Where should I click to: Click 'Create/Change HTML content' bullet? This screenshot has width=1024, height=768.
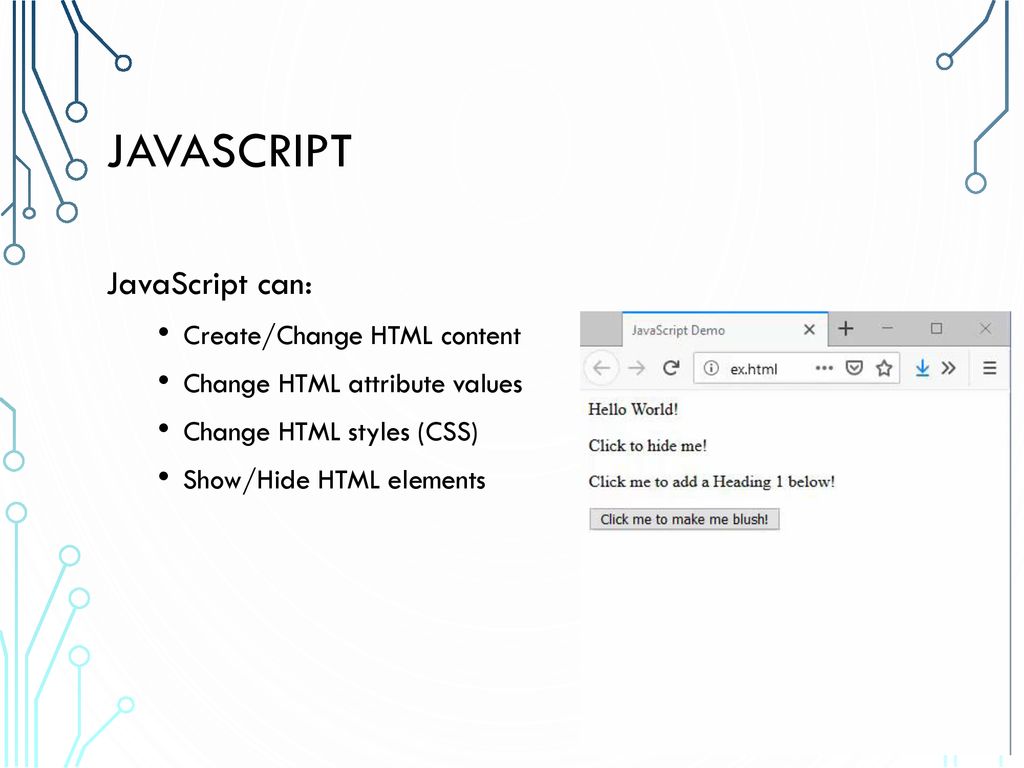coord(351,336)
